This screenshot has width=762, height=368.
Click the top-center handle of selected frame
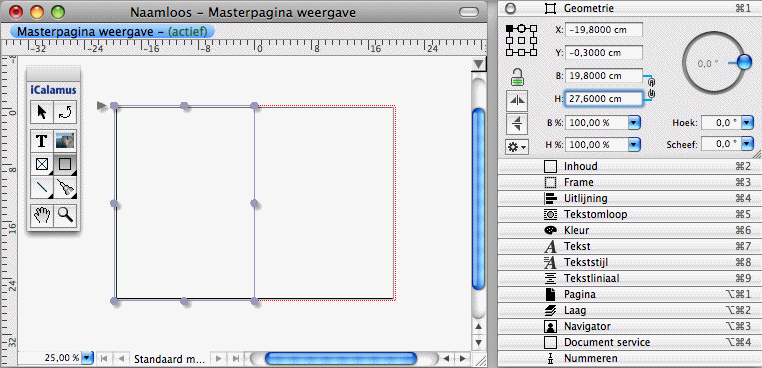[185, 105]
